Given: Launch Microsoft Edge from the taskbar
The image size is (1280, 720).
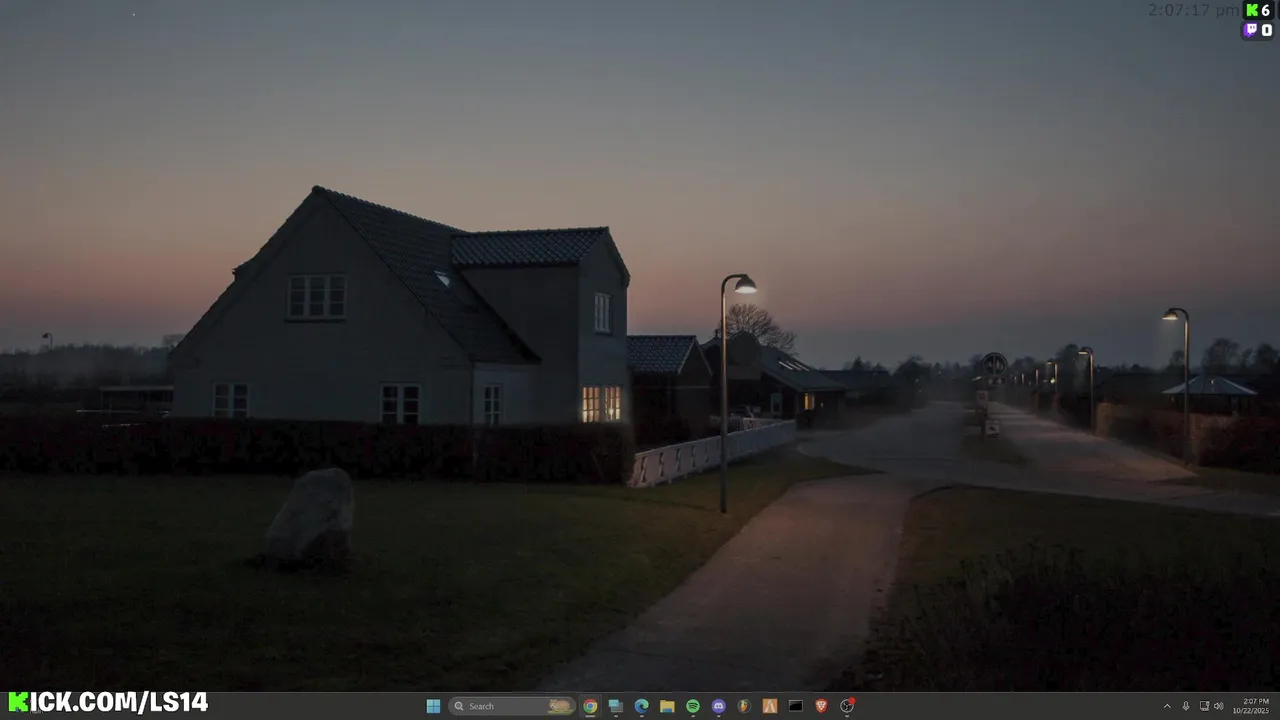Looking at the screenshot, I should (642, 706).
